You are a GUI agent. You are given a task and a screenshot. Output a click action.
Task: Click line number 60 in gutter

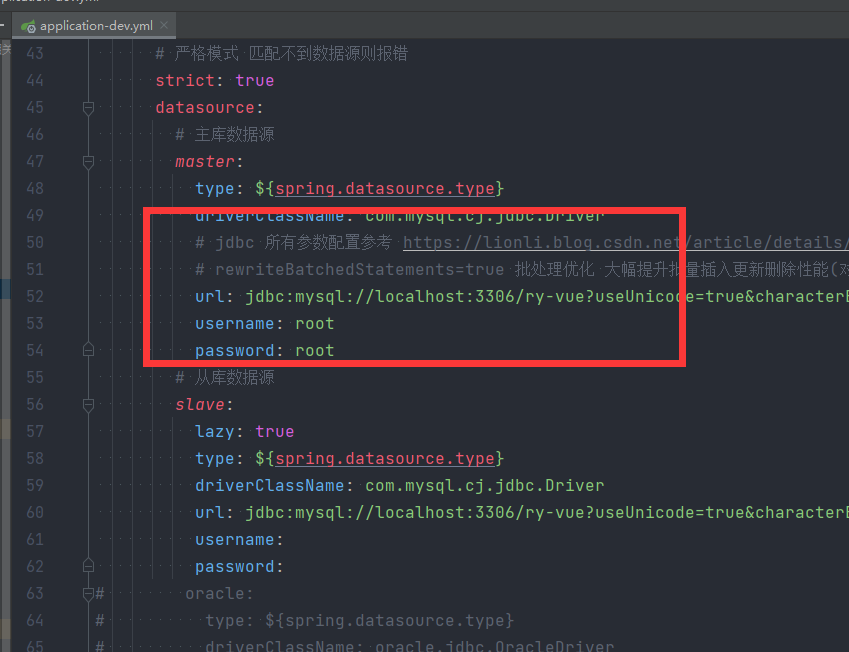coord(35,513)
